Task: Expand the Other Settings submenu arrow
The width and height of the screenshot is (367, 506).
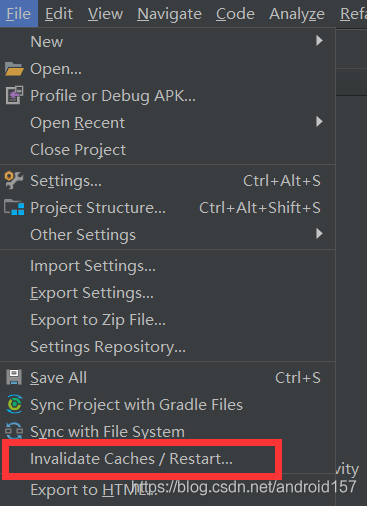Action: (x=319, y=234)
